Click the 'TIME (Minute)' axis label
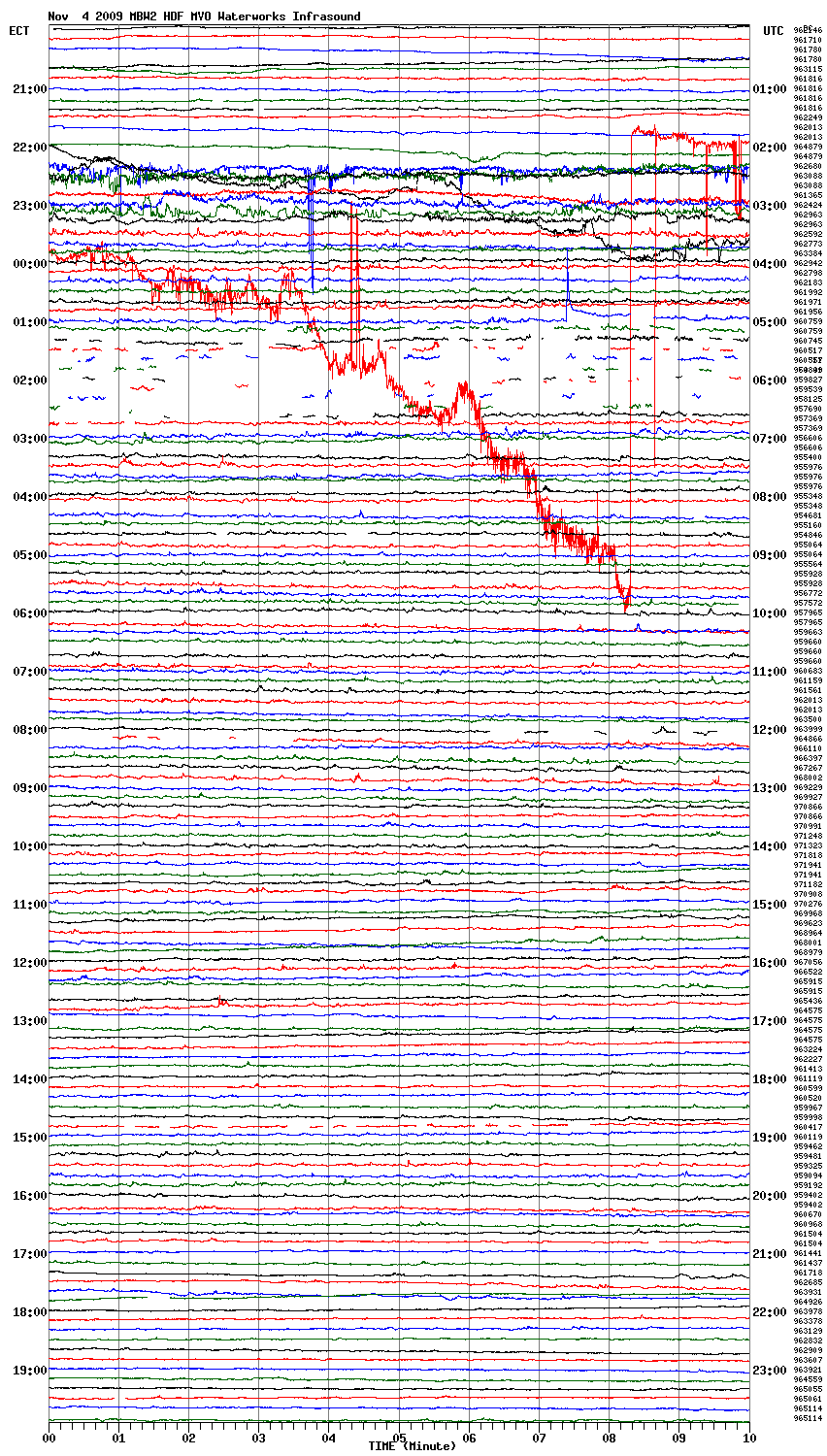Screen dimensions: 827x1456 pos(412,1446)
